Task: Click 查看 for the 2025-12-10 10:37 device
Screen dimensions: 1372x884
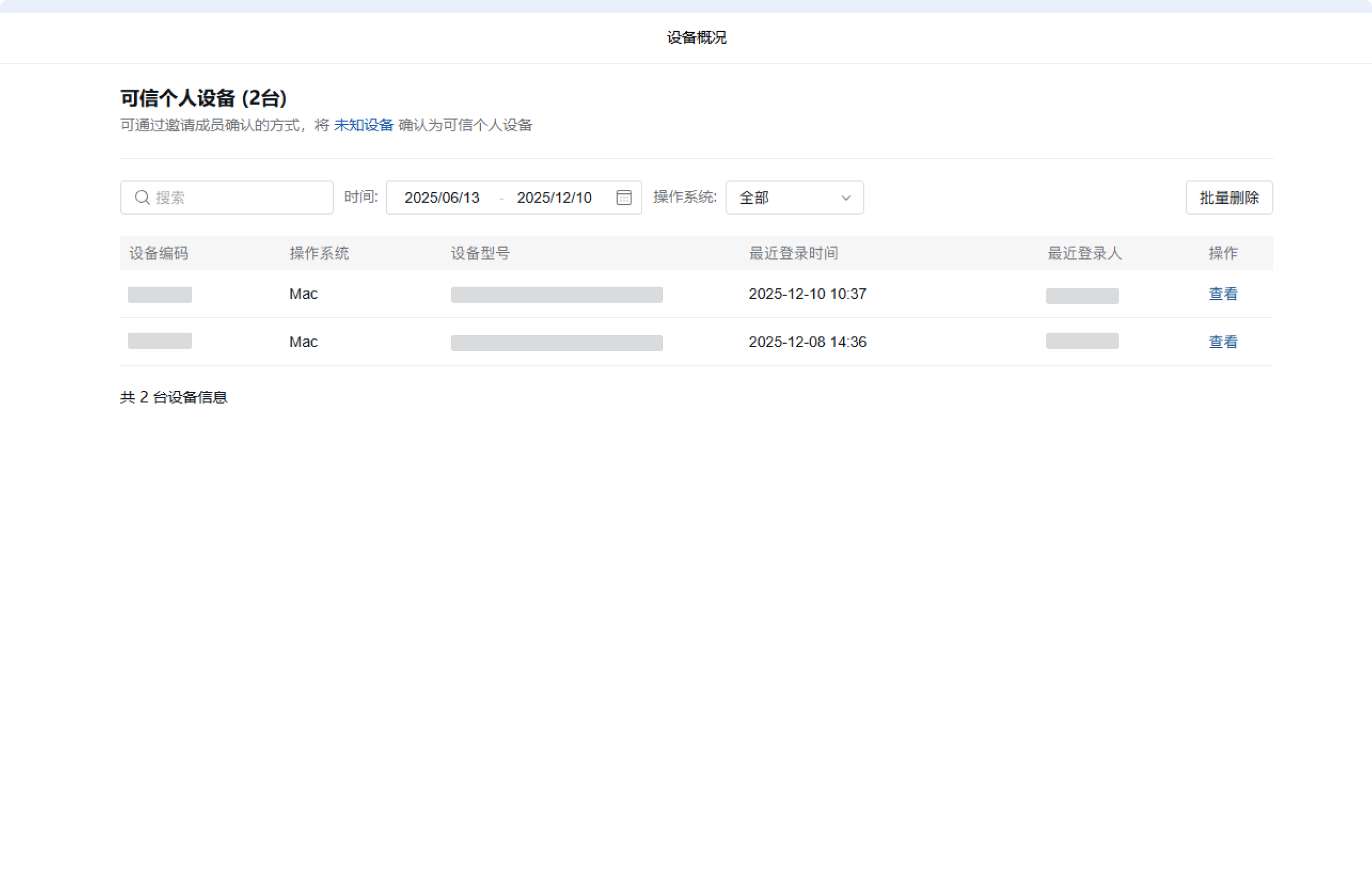Action: pyautogui.click(x=1222, y=294)
